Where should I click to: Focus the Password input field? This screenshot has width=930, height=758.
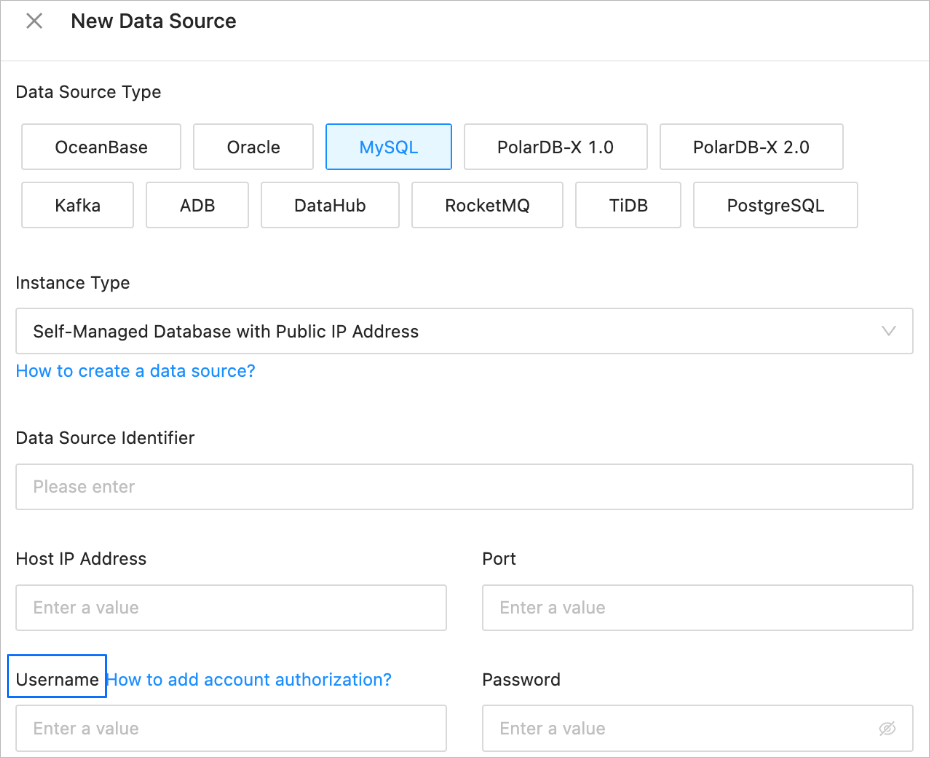(698, 728)
